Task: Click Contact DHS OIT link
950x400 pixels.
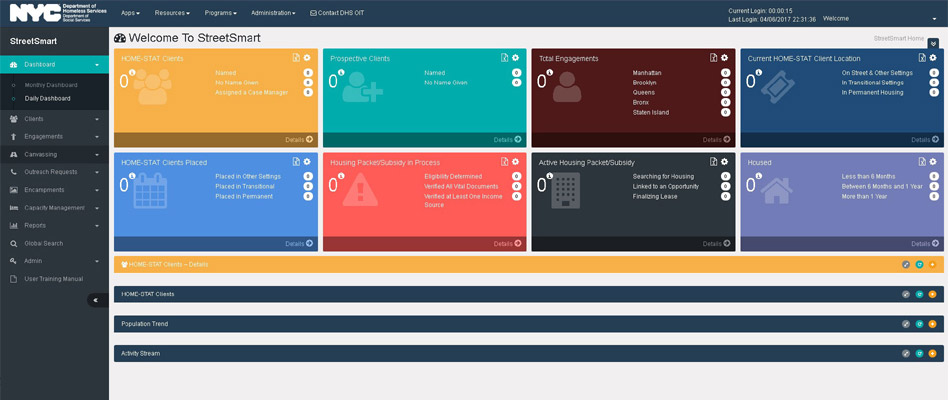Action: point(337,13)
